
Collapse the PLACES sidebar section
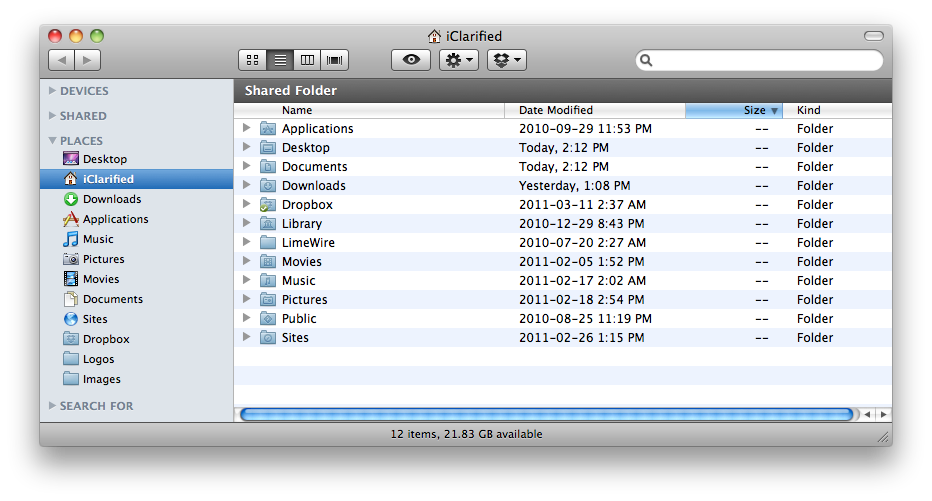point(53,141)
